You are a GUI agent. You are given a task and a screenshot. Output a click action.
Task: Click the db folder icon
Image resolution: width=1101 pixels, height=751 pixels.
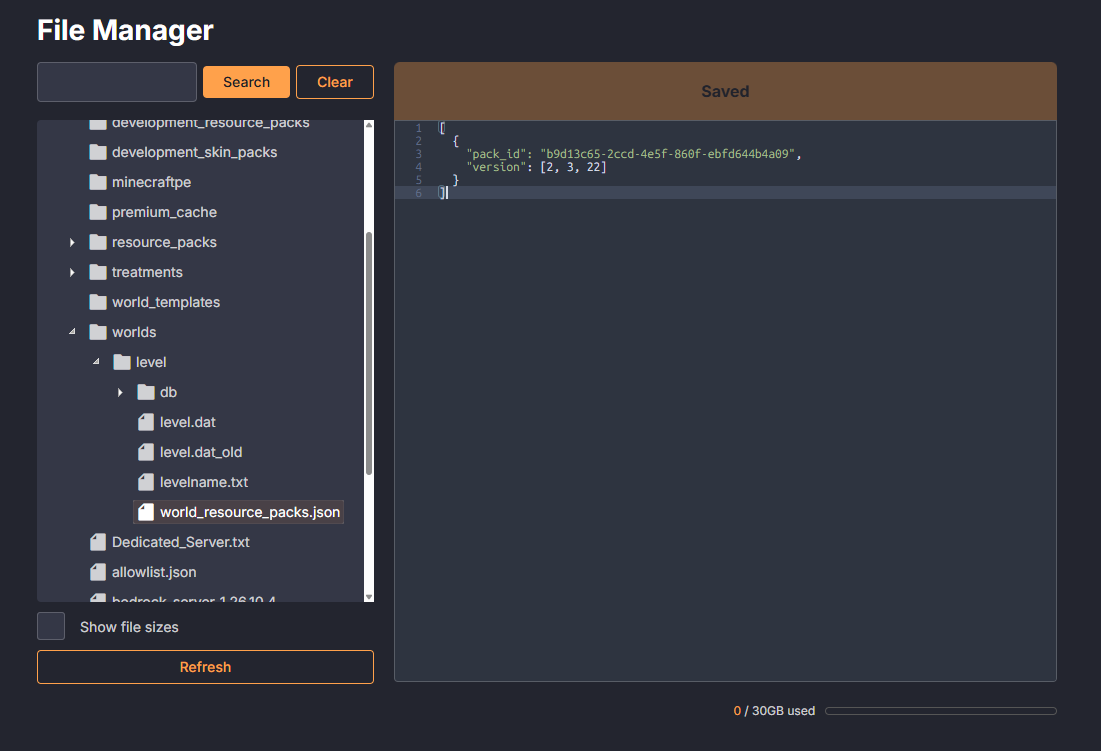tap(146, 392)
